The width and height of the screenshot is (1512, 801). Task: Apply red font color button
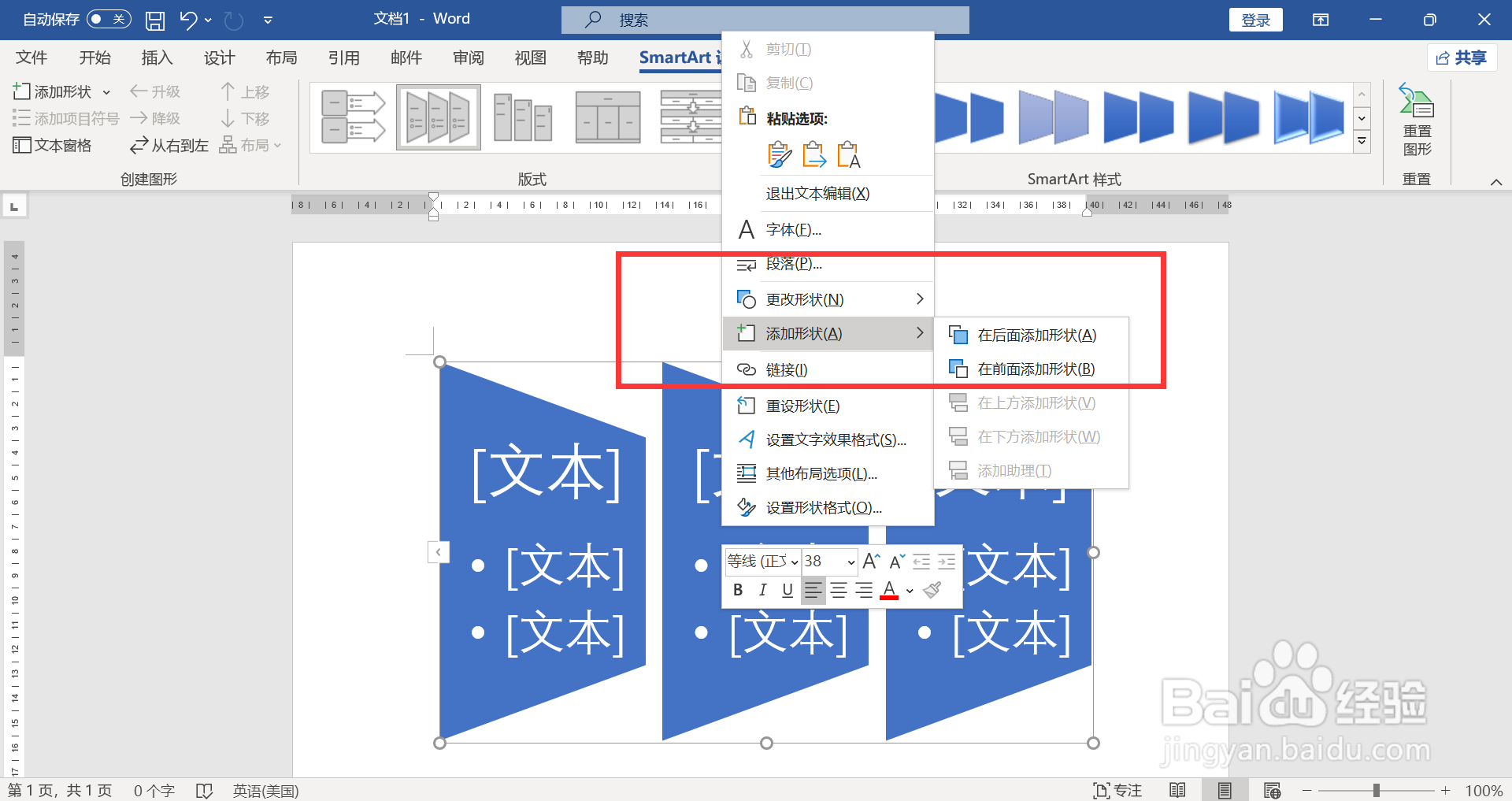click(x=889, y=590)
